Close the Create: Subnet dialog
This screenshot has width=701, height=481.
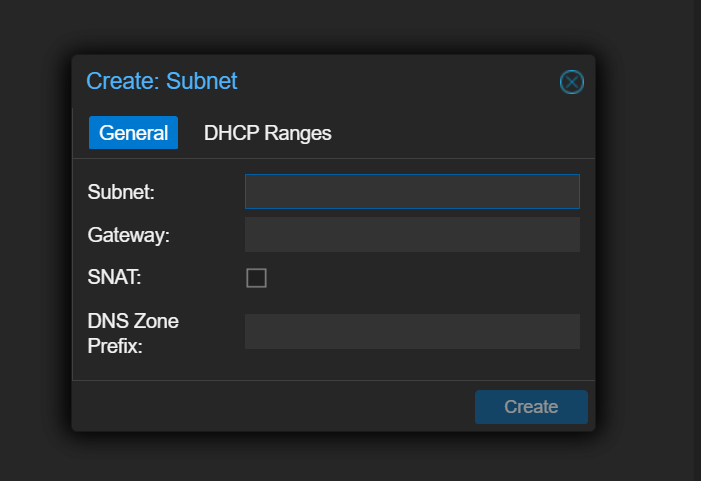[571, 82]
